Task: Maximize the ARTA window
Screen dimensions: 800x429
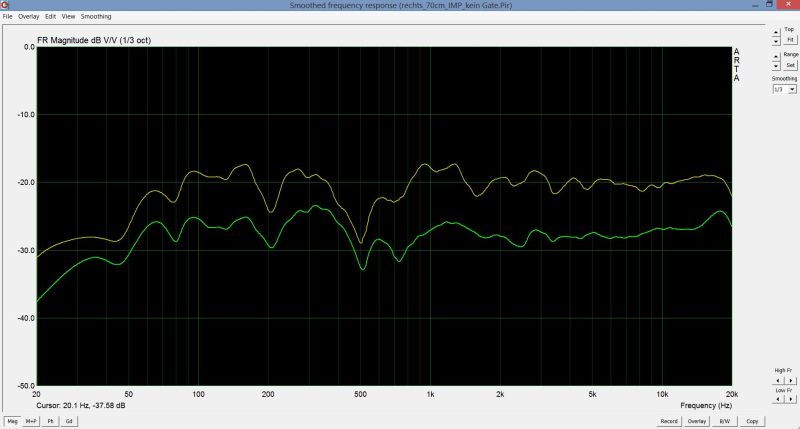Action: 769,5
